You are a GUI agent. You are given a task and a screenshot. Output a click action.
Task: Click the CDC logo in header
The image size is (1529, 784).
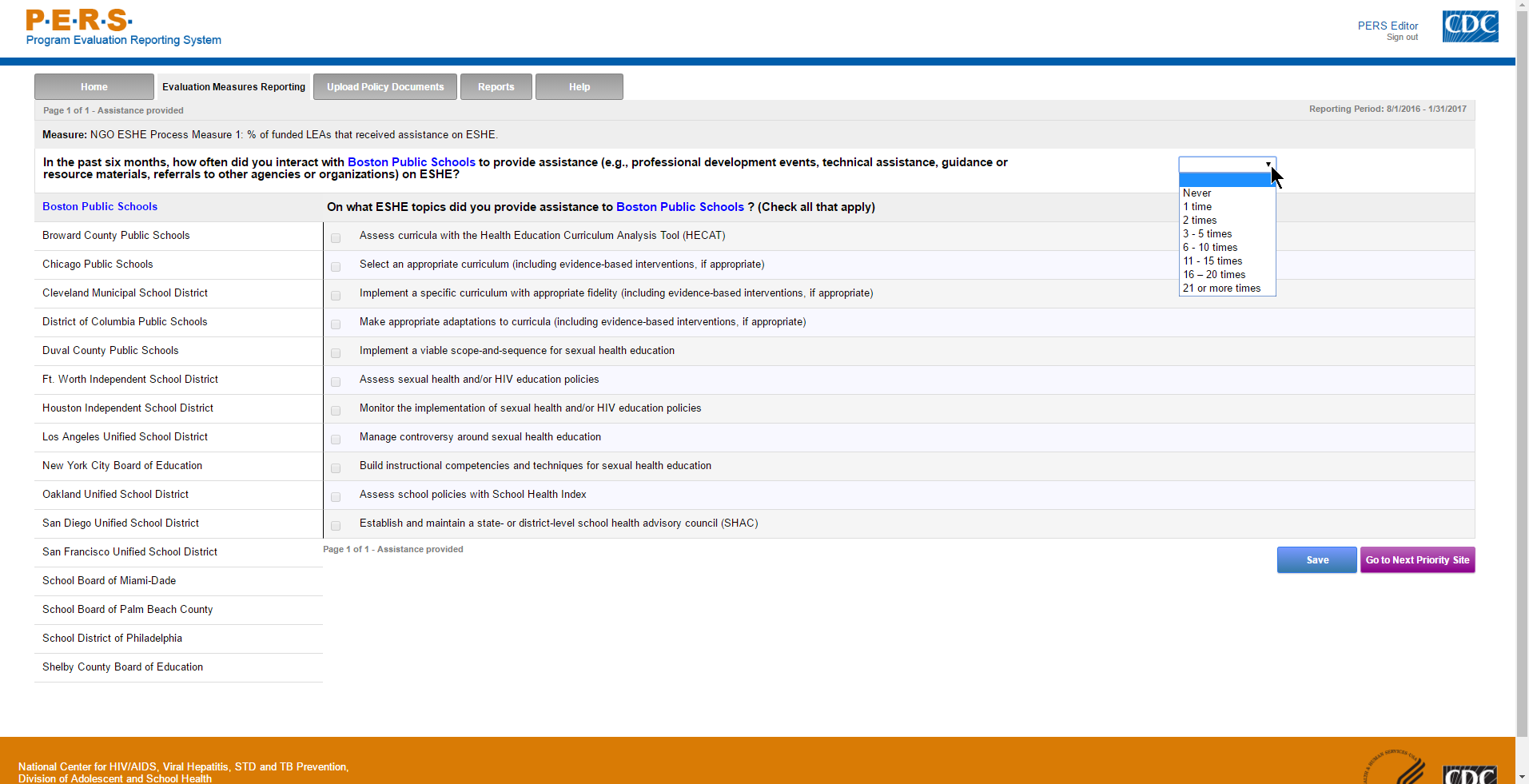1470,26
